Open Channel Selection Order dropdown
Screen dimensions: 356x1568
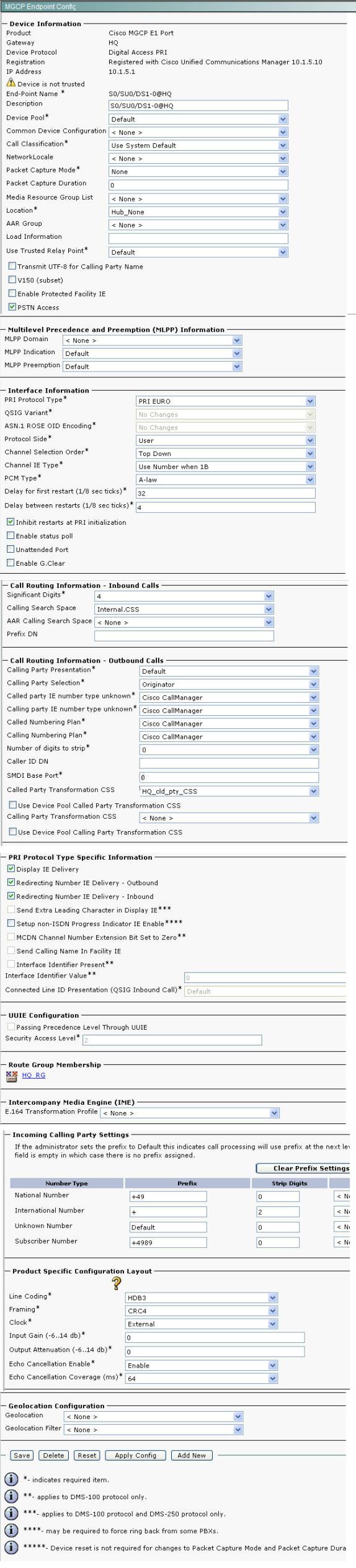click(226, 453)
